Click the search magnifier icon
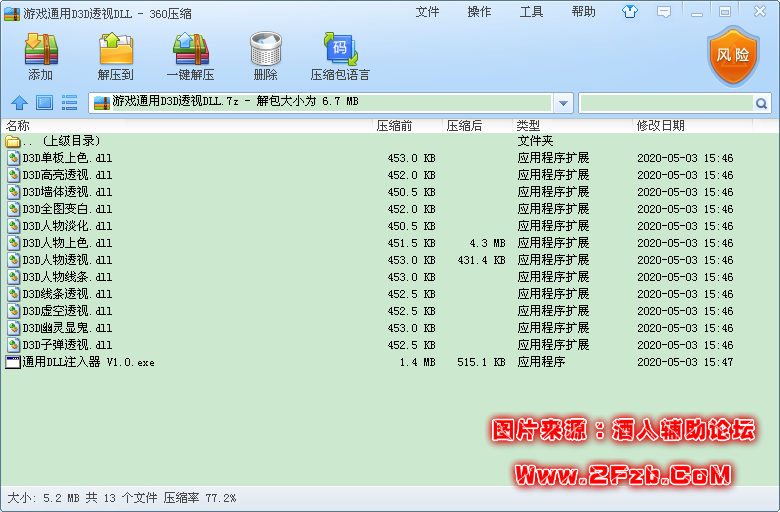Screen dimensions: 780x512 (x=761, y=103)
